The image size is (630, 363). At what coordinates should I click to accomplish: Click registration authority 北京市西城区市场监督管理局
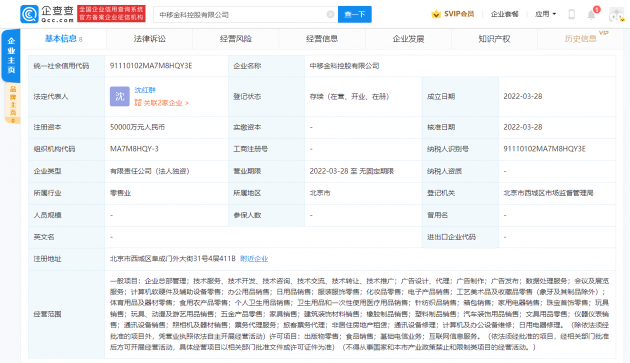coord(548,193)
